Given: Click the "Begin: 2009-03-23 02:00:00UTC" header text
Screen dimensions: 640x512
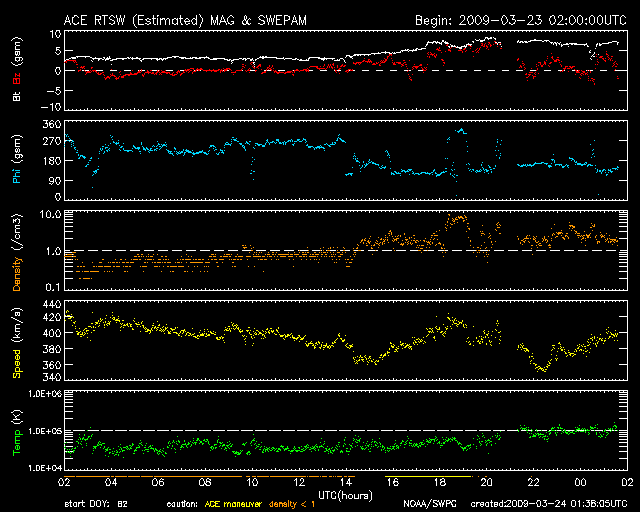Looking at the screenshot, I should [x=521, y=20].
